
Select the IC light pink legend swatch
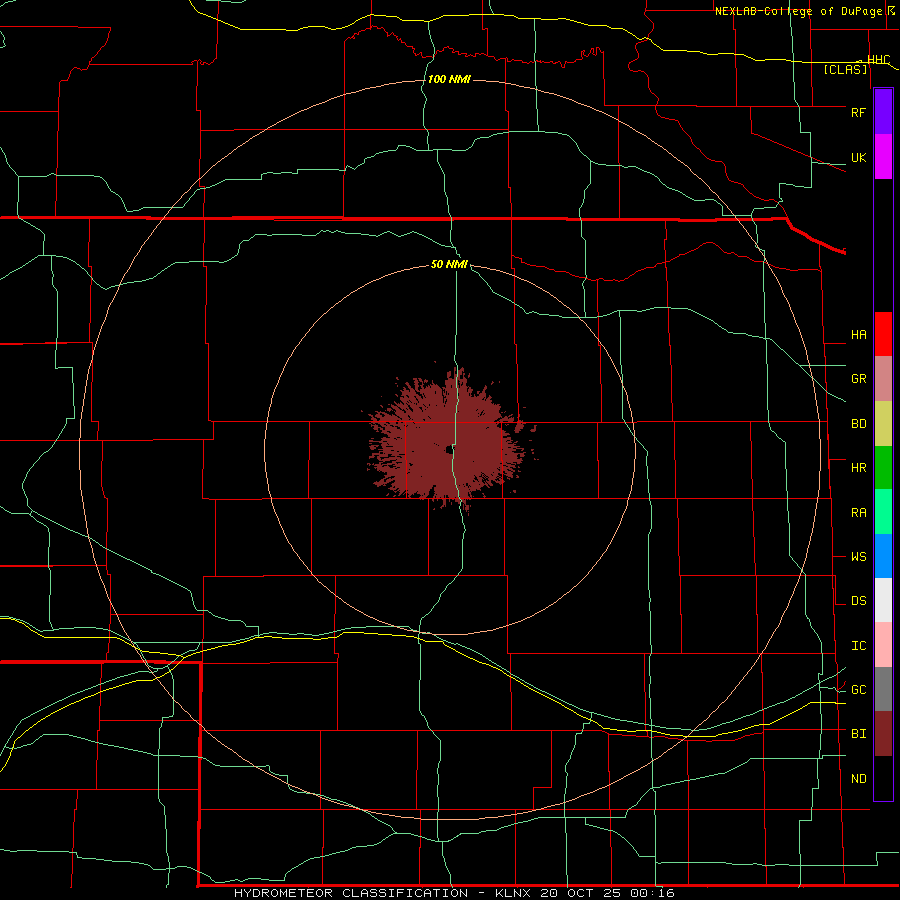coord(883,645)
